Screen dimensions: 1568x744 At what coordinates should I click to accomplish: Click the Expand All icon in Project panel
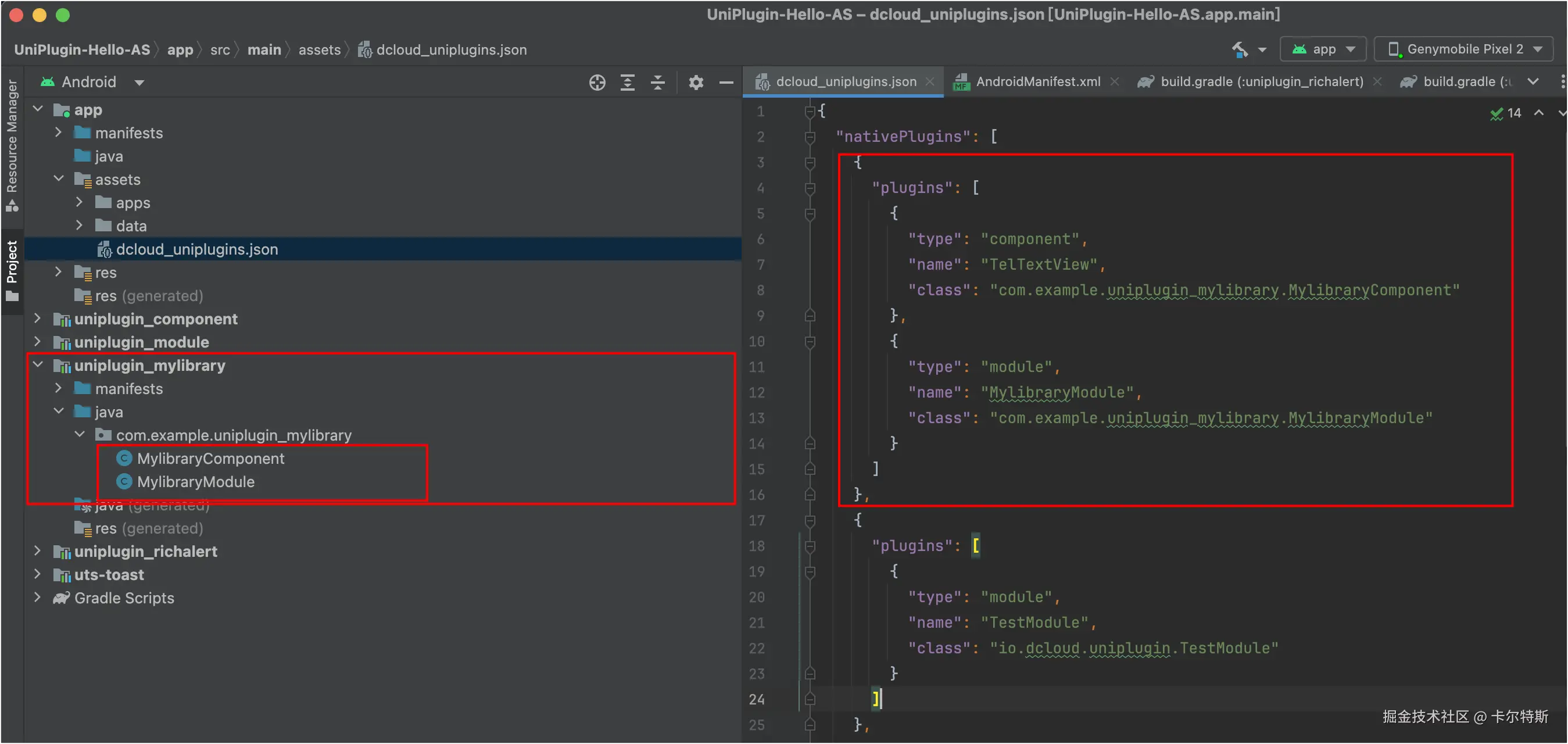tap(628, 82)
